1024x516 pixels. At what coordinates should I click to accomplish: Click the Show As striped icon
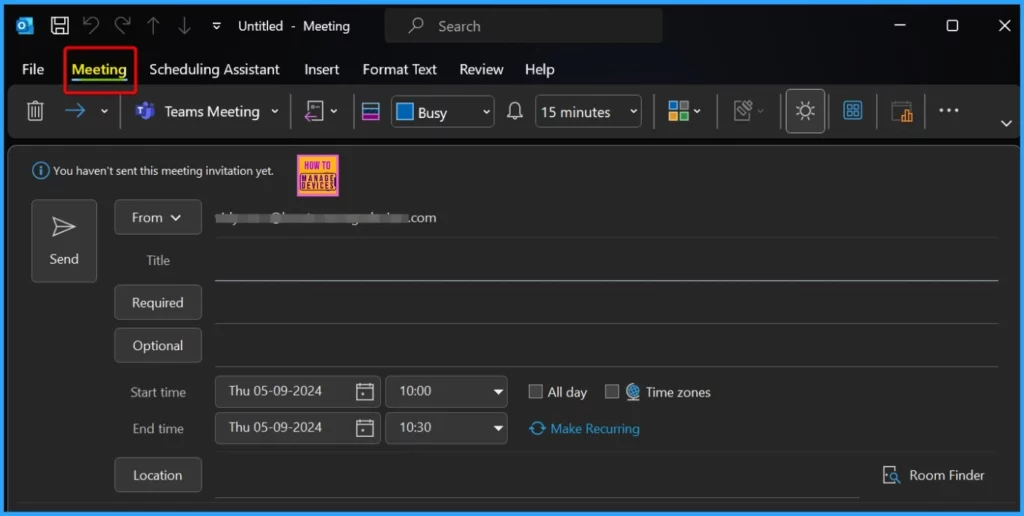click(370, 112)
